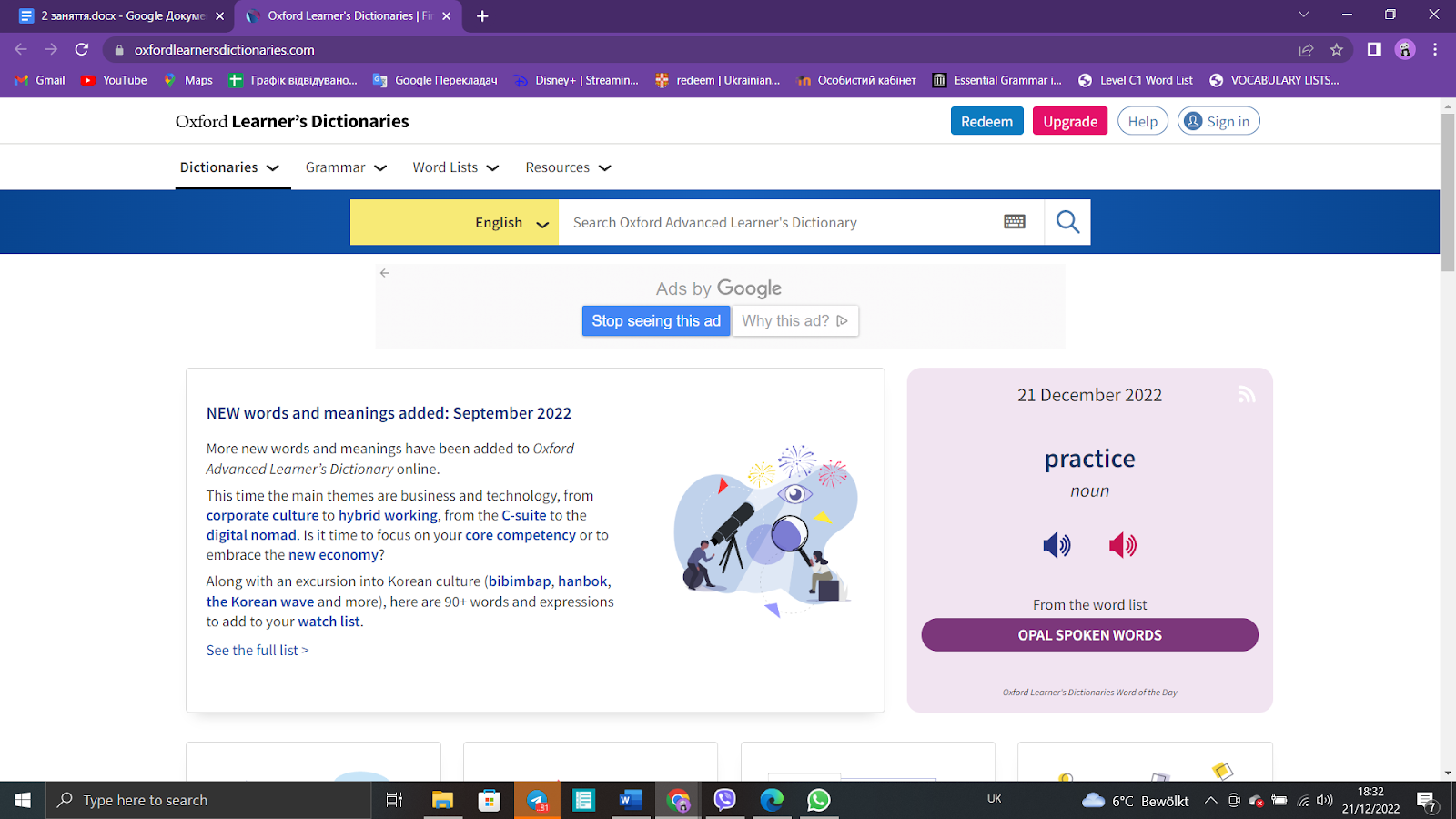View site information via the padlock icon
This screenshot has width=1456, height=819.
119,50
